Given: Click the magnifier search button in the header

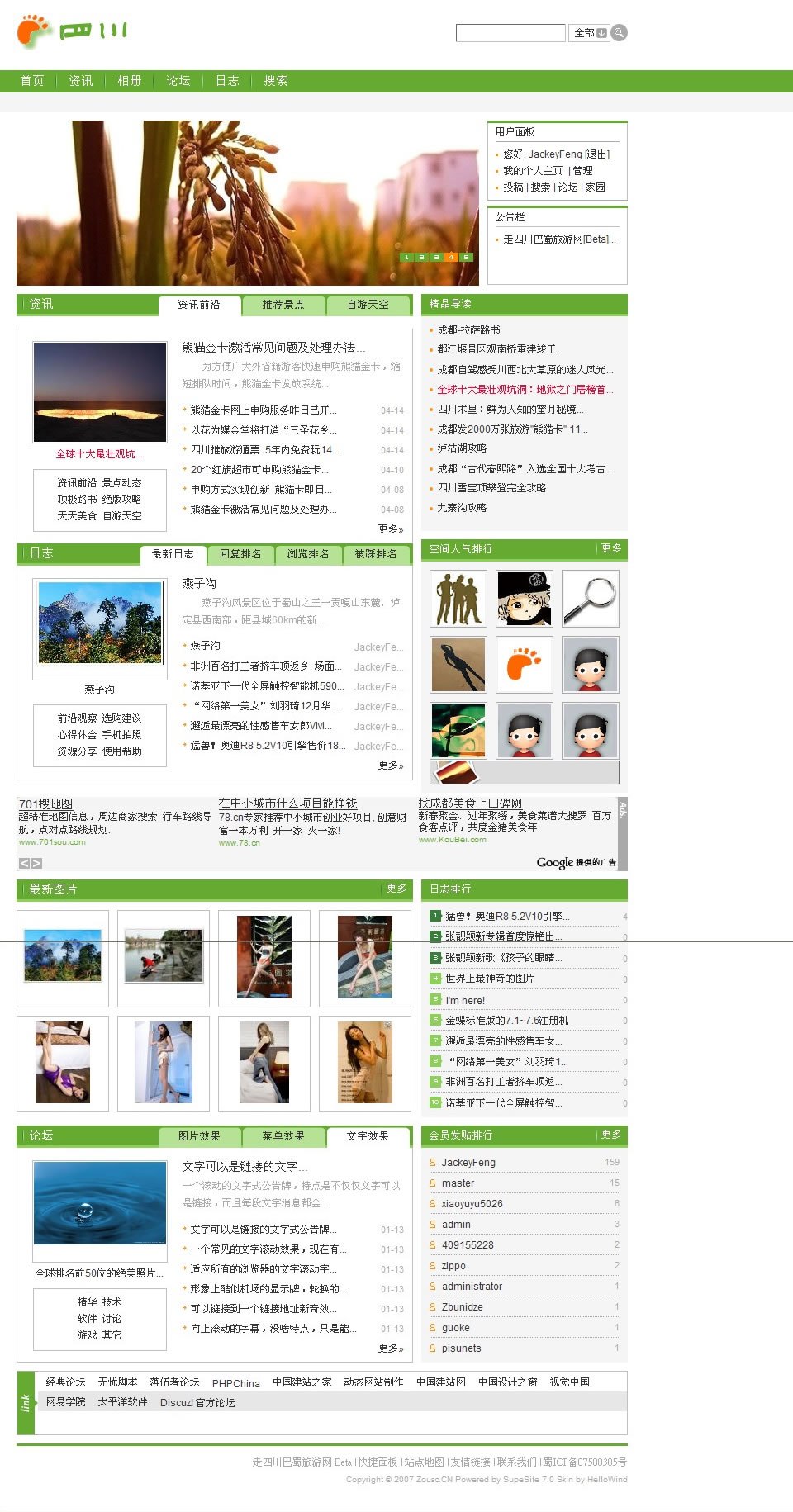Looking at the screenshot, I should (620, 33).
